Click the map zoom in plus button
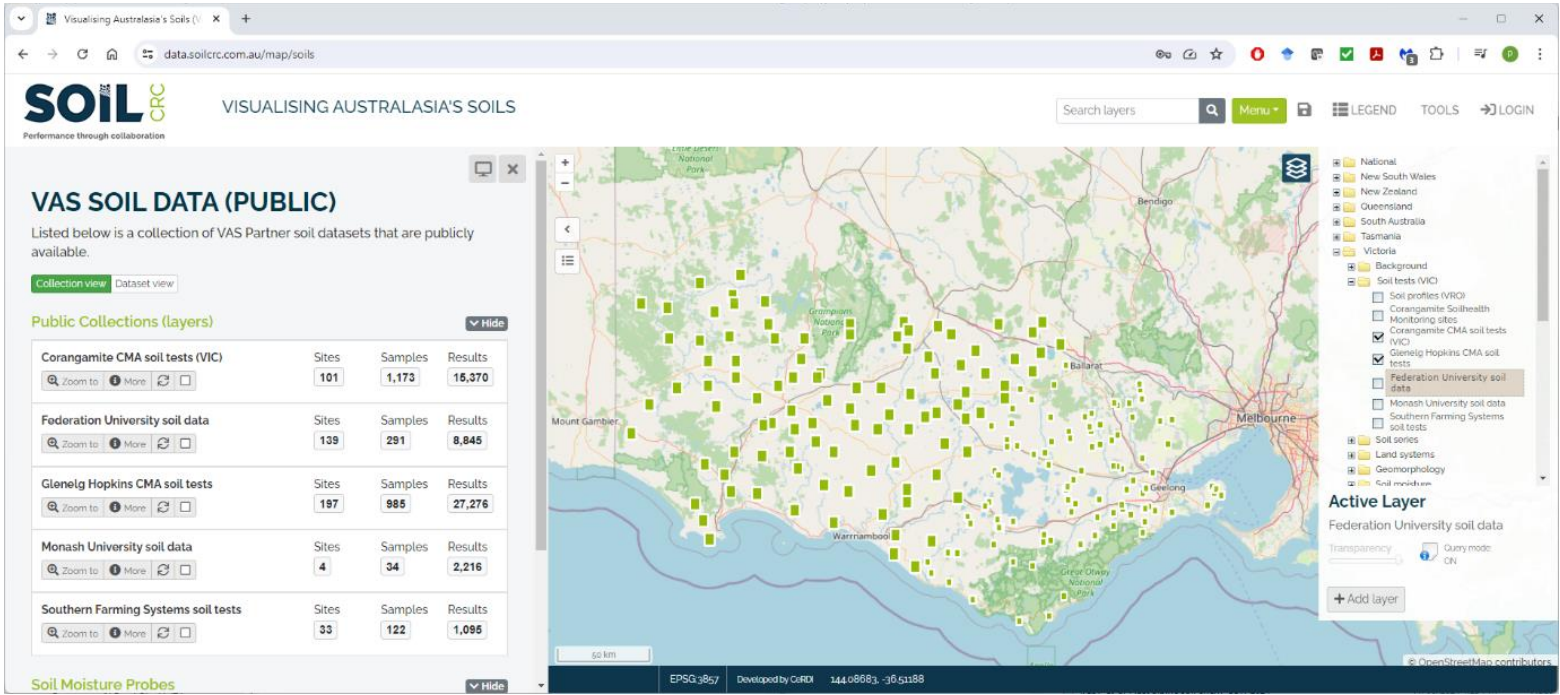The height and width of the screenshot is (695, 1560). coord(565,163)
